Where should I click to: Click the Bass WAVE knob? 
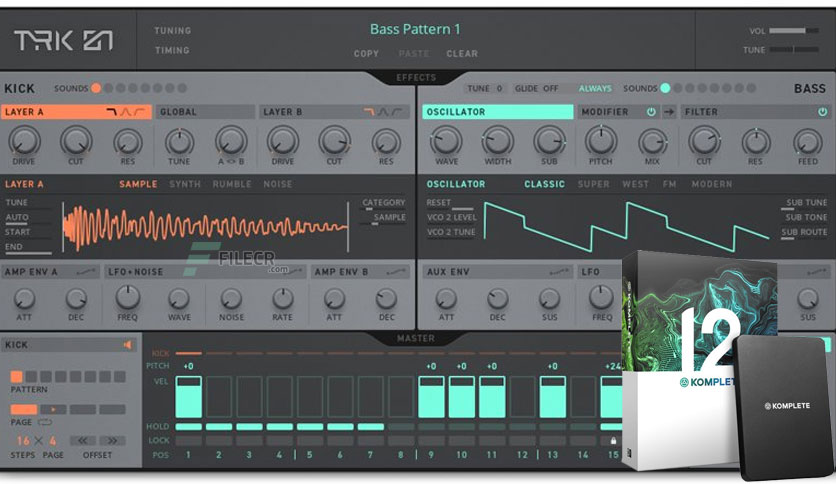pos(446,141)
